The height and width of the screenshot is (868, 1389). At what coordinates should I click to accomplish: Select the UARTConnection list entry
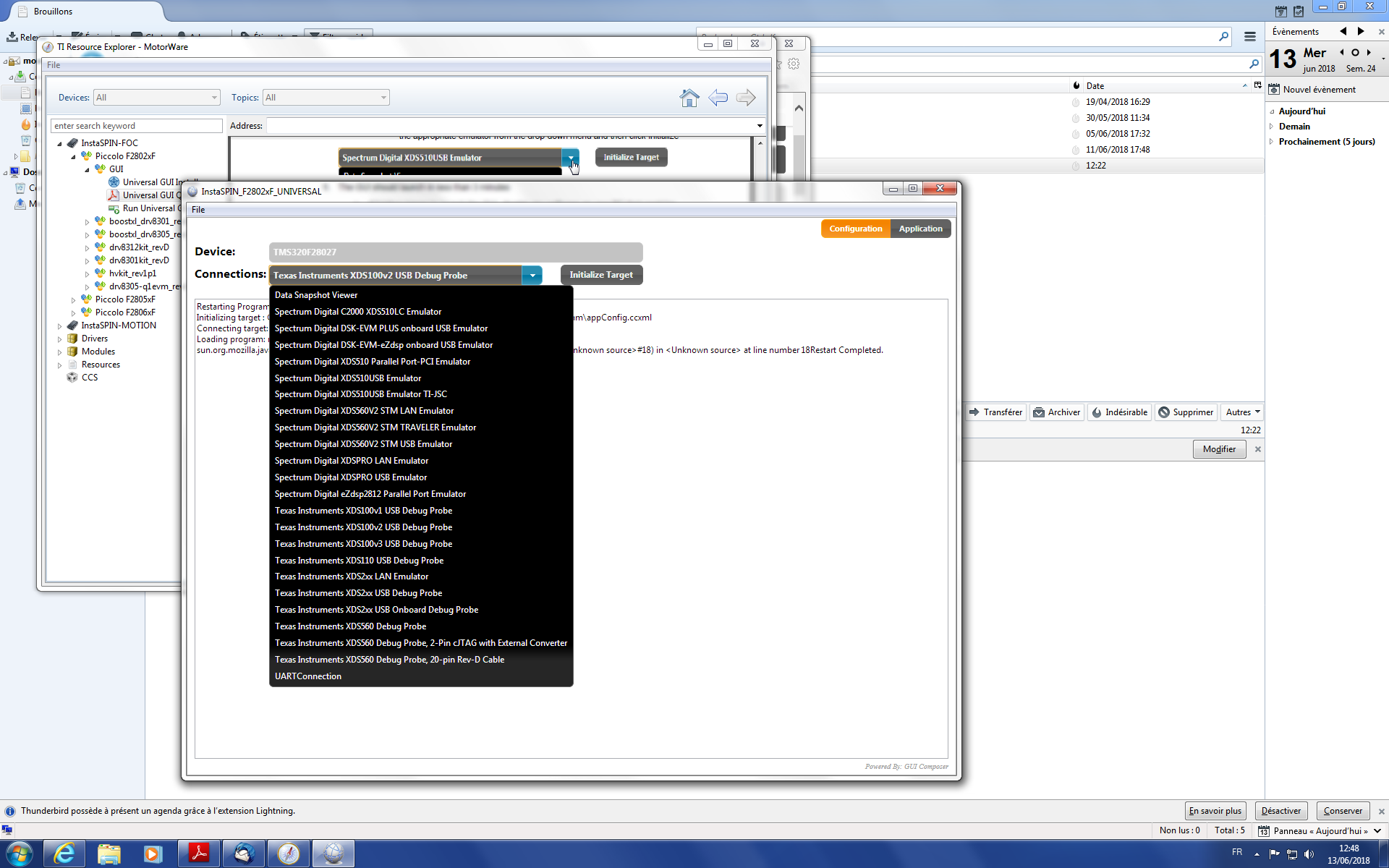point(308,676)
